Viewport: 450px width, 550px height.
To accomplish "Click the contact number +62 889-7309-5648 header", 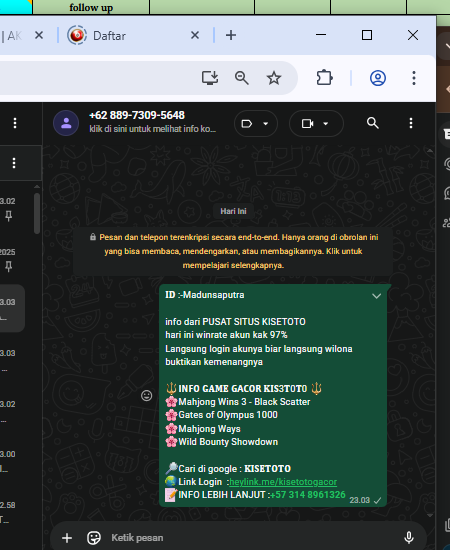I will coord(137,115).
